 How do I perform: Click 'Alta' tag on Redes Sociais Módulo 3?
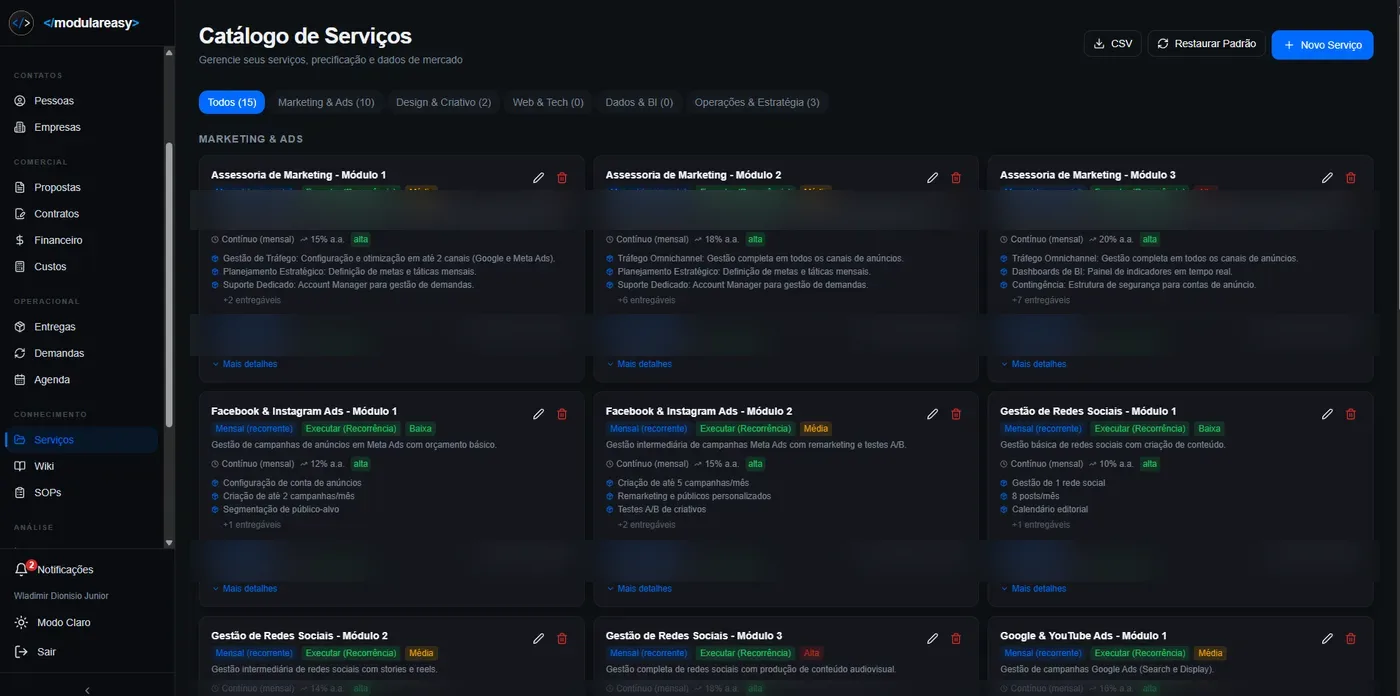click(x=812, y=653)
